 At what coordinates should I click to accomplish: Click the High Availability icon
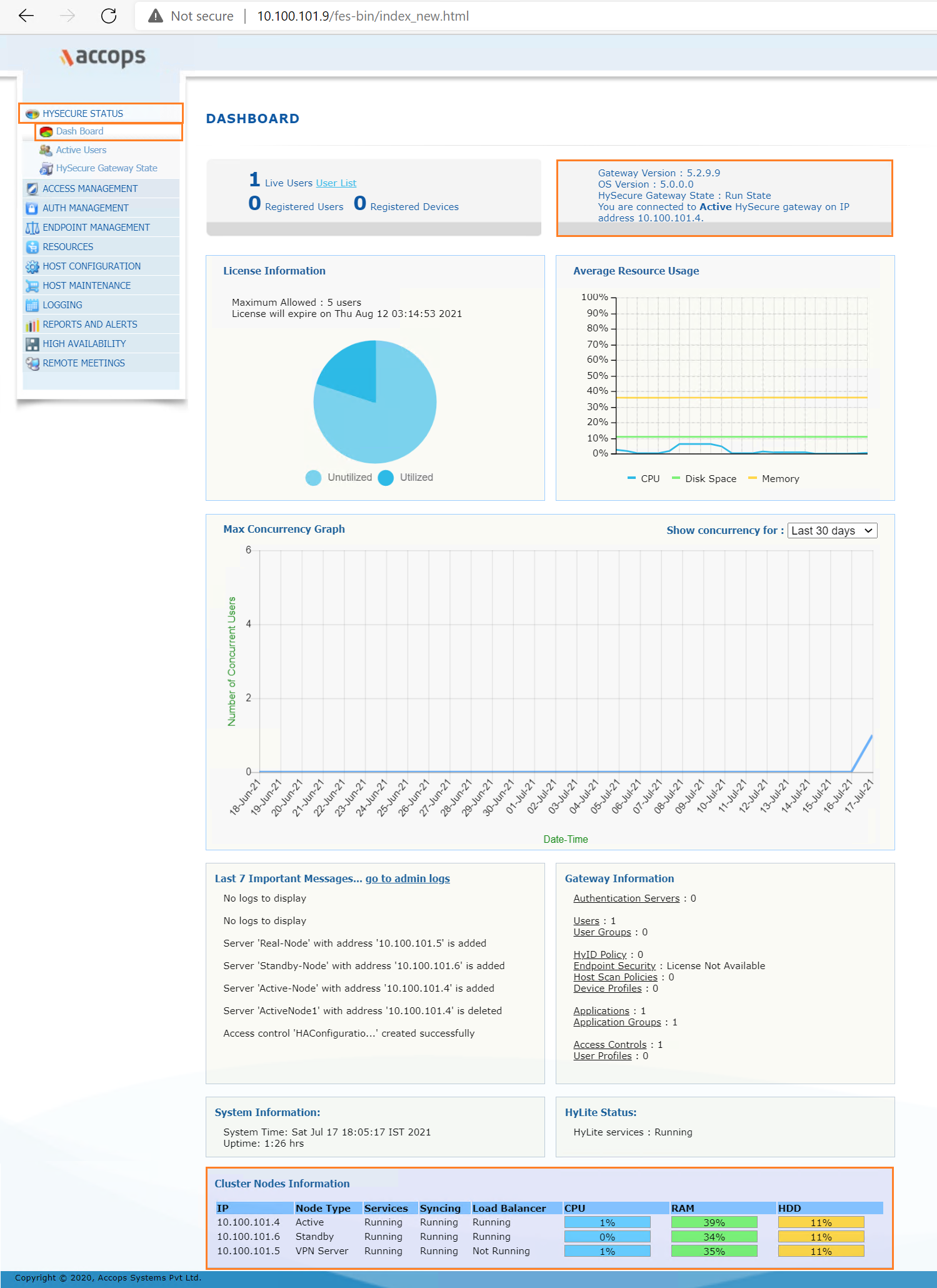pyautogui.click(x=33, y=344)
